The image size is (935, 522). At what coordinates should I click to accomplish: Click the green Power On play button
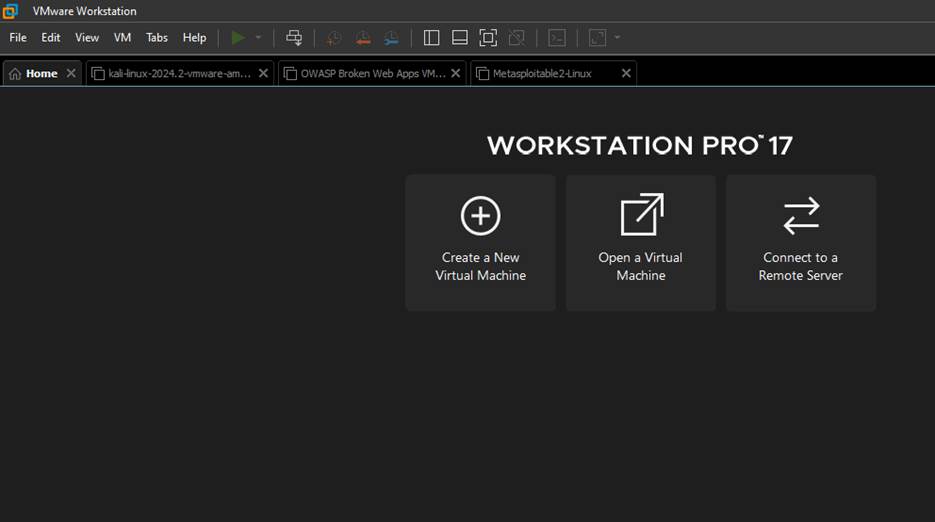tap(238, 38)
